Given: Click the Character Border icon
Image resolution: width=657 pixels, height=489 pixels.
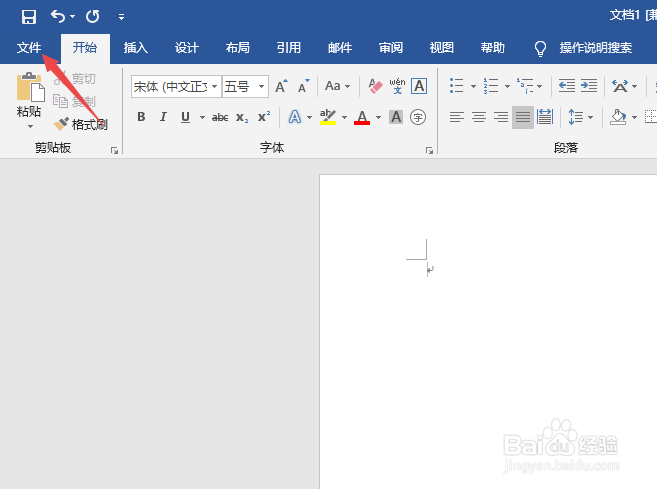Looking at the screenshot, I should pos(419,86).
